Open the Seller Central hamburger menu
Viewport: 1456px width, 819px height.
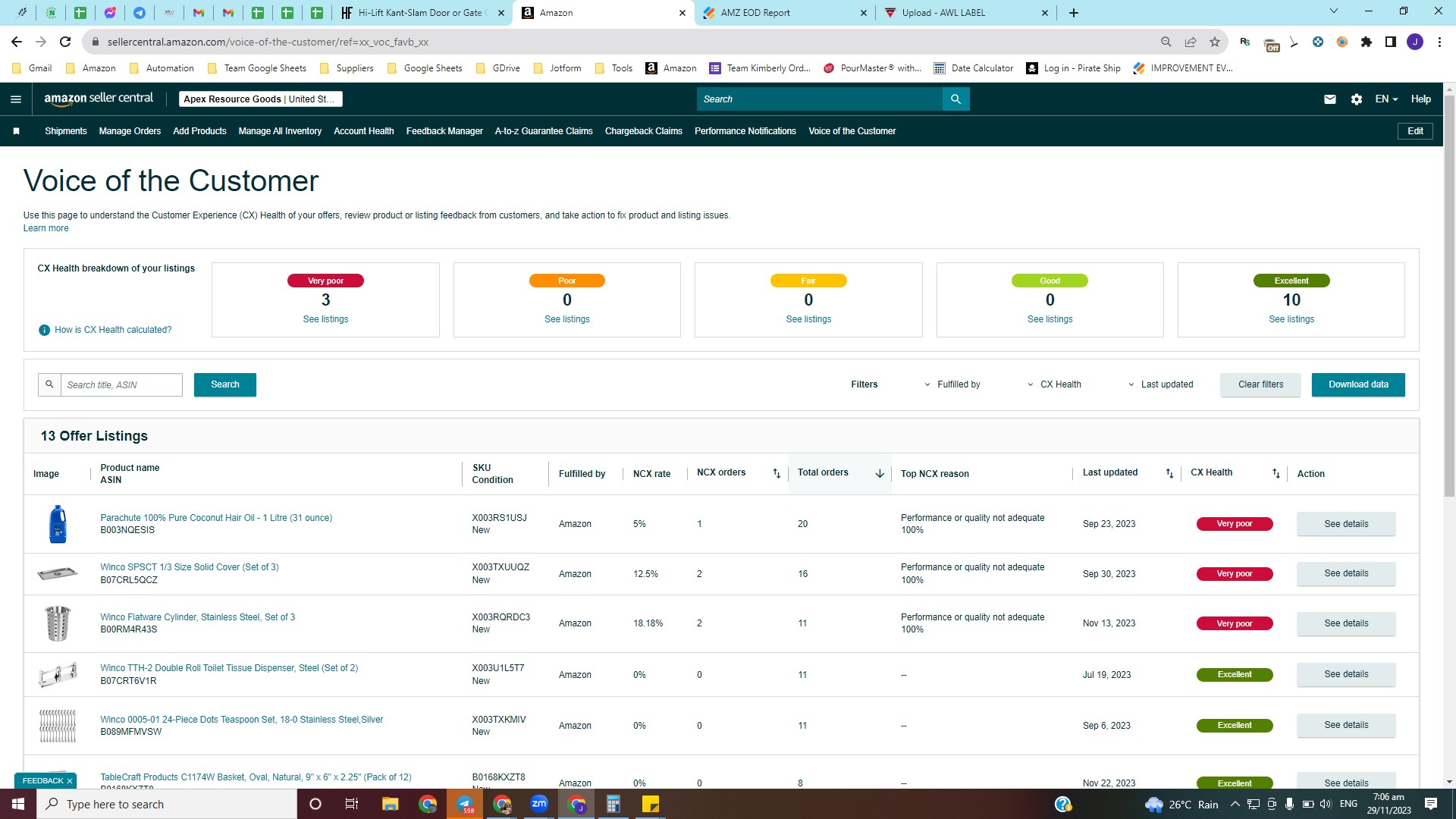point(16,99)
